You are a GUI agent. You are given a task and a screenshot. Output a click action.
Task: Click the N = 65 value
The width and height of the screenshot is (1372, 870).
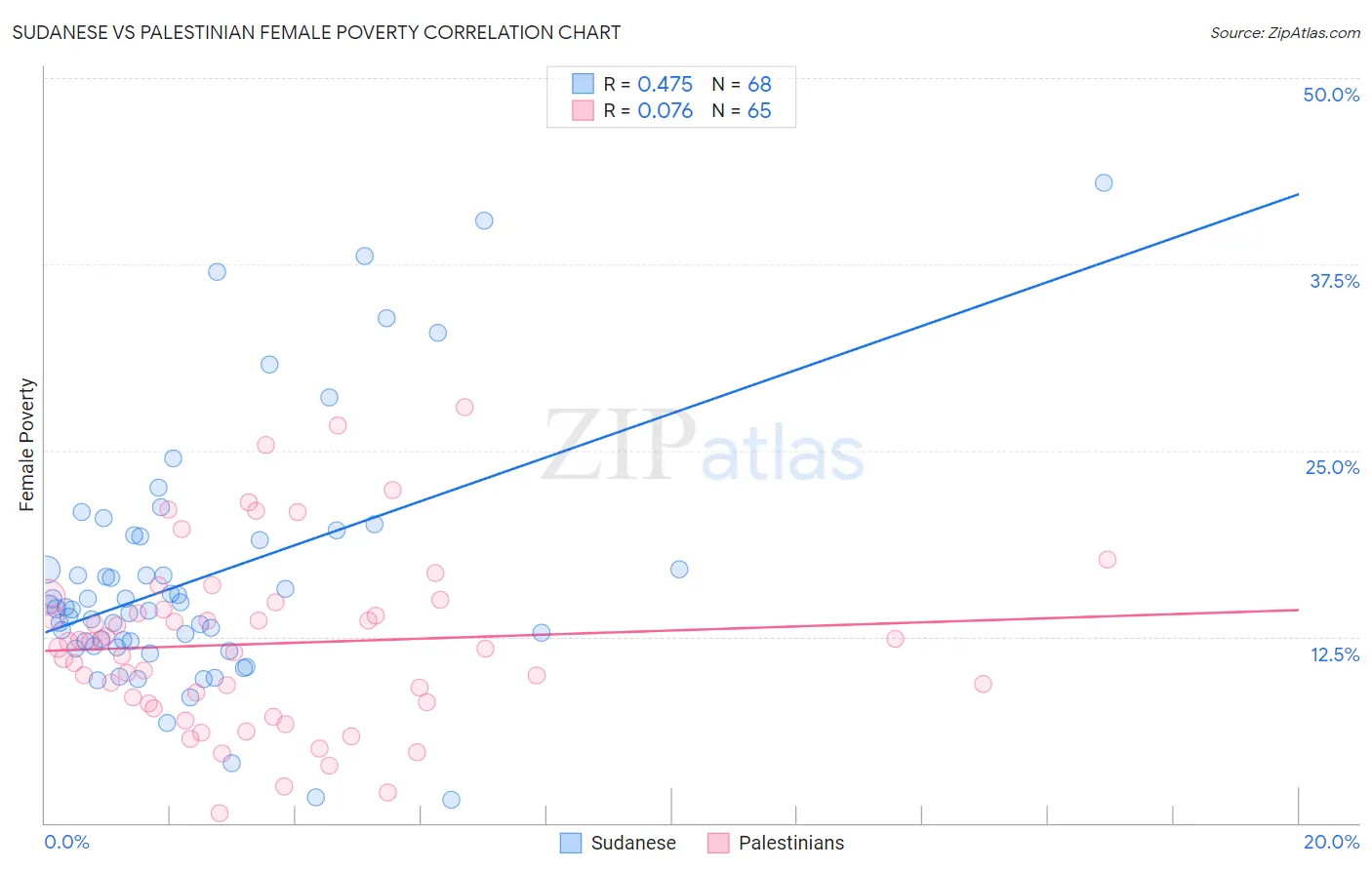[x=742, y=110]
